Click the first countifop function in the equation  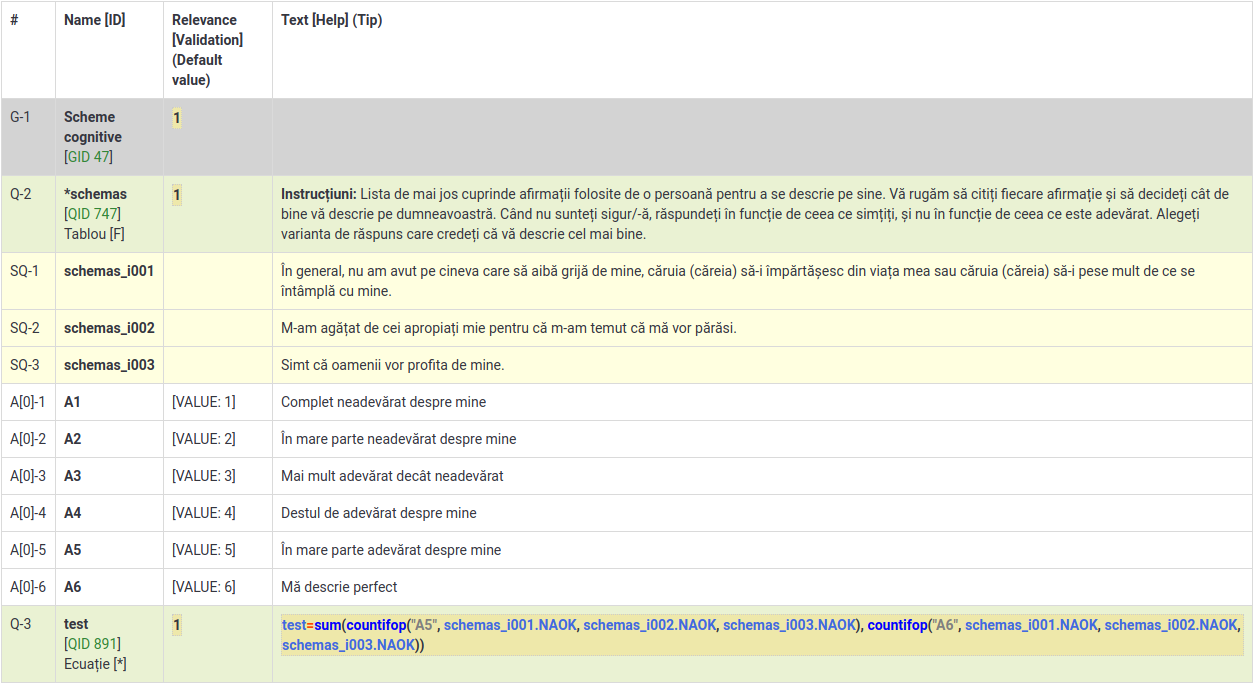pyautogui.click(x=377, y=625)
